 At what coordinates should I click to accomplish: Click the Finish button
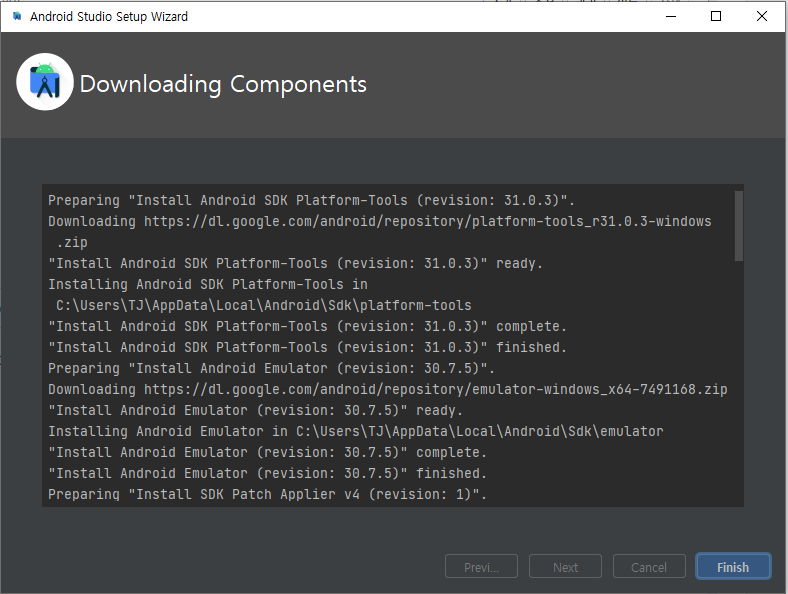(733, 567)
